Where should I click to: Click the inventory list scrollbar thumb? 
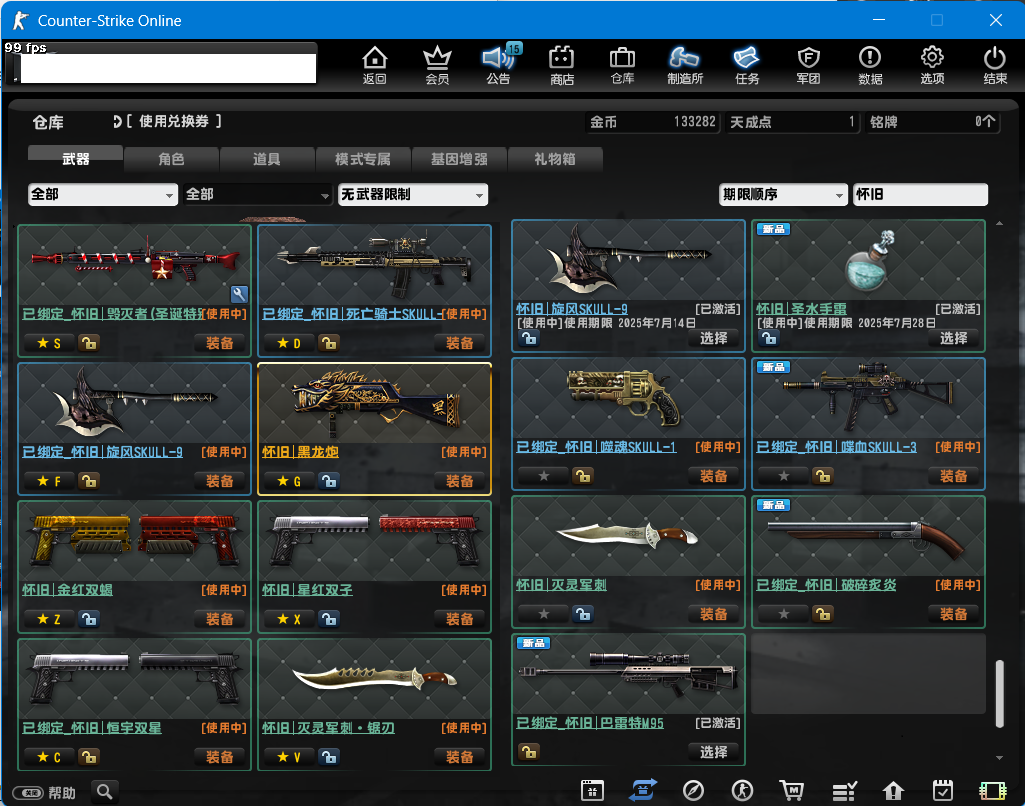tap(1000, 694)
